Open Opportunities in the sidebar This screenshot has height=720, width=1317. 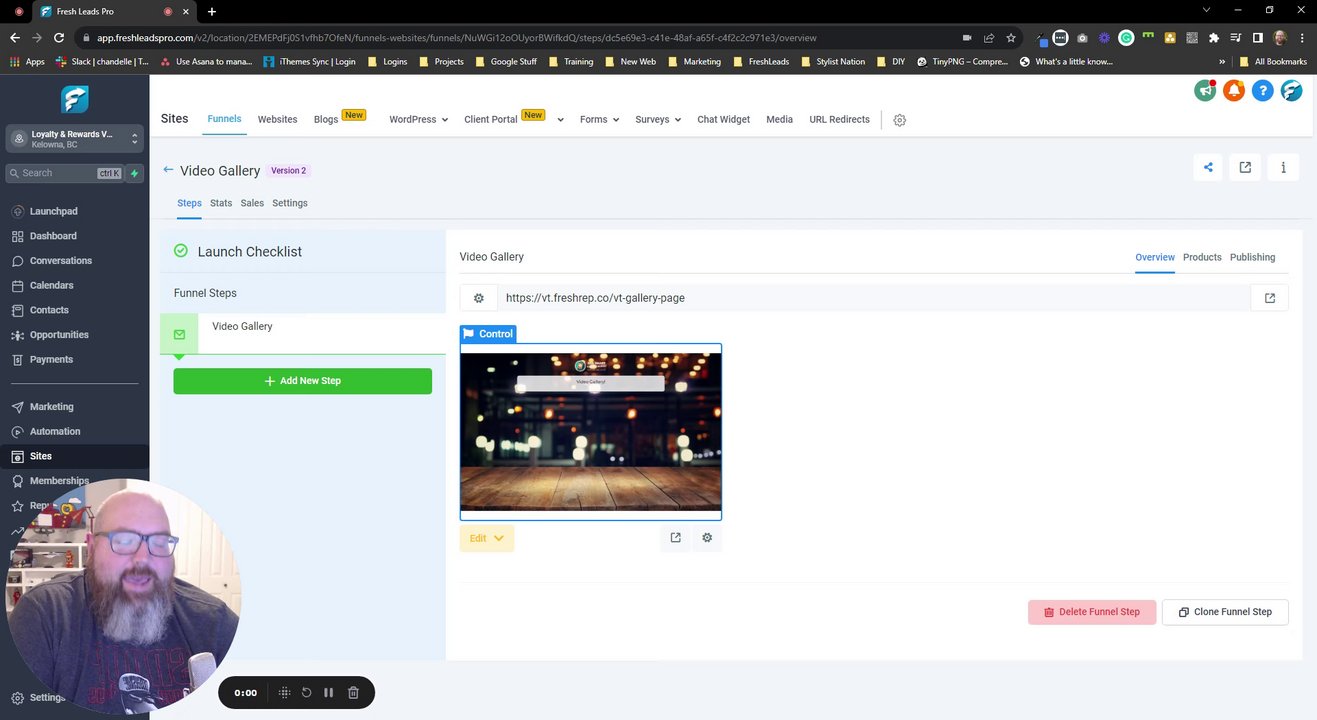point(59,335)
